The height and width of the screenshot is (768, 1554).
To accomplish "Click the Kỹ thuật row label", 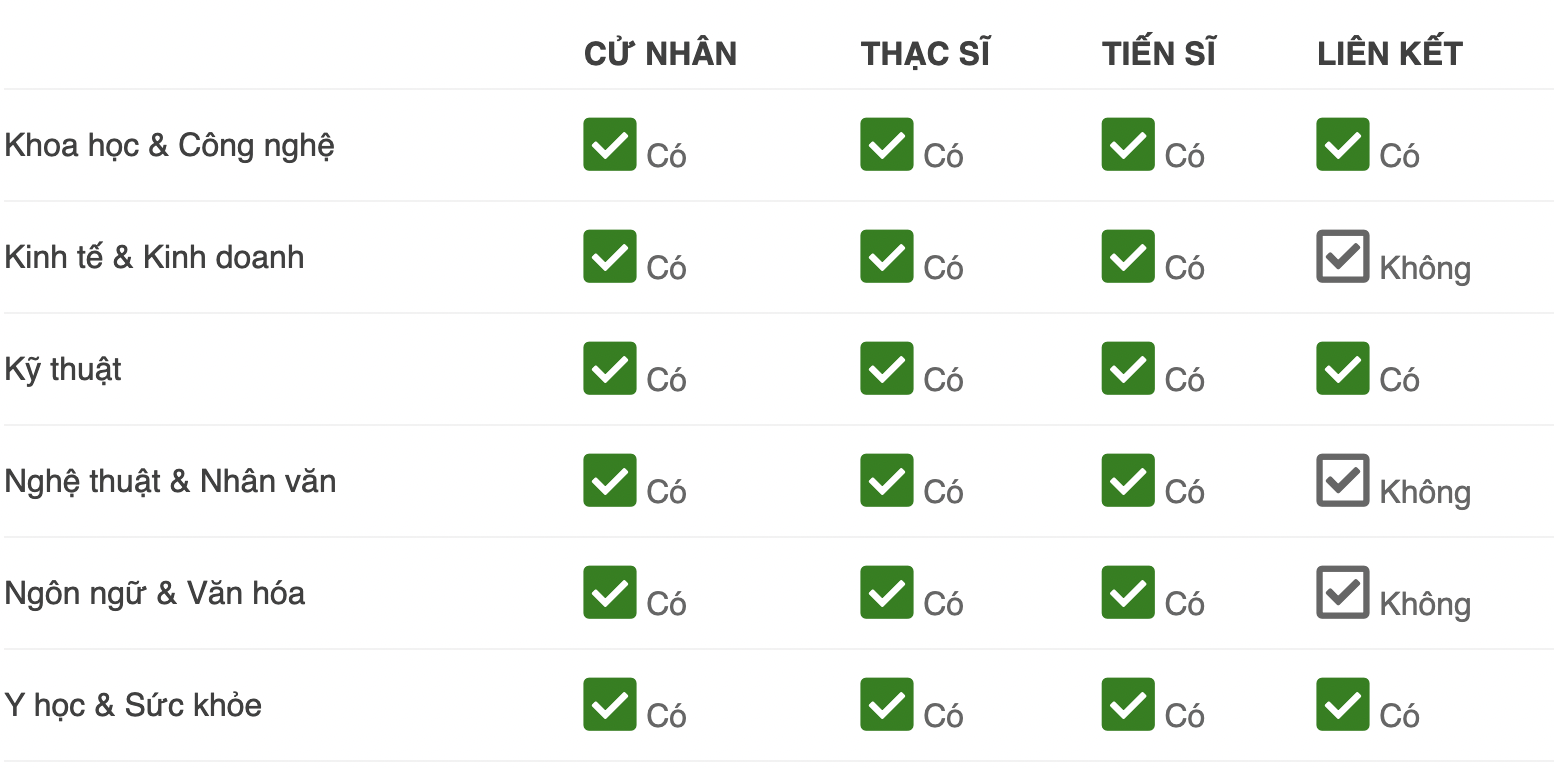I will [63, 370].
